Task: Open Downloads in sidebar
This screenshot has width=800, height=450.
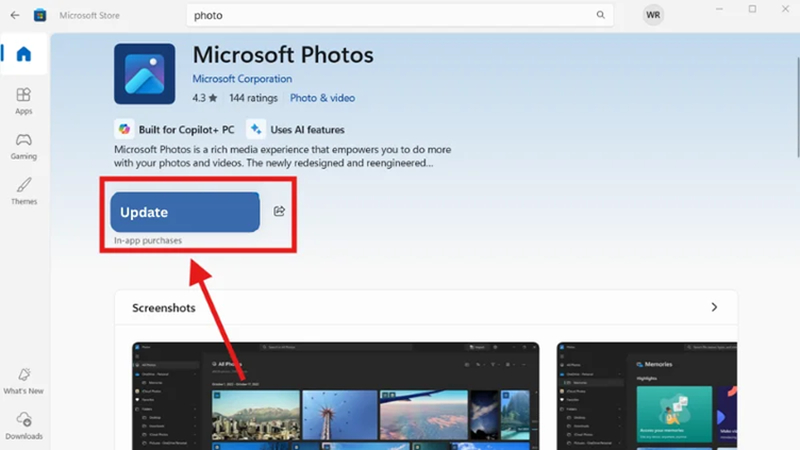Action: [24, 426]
